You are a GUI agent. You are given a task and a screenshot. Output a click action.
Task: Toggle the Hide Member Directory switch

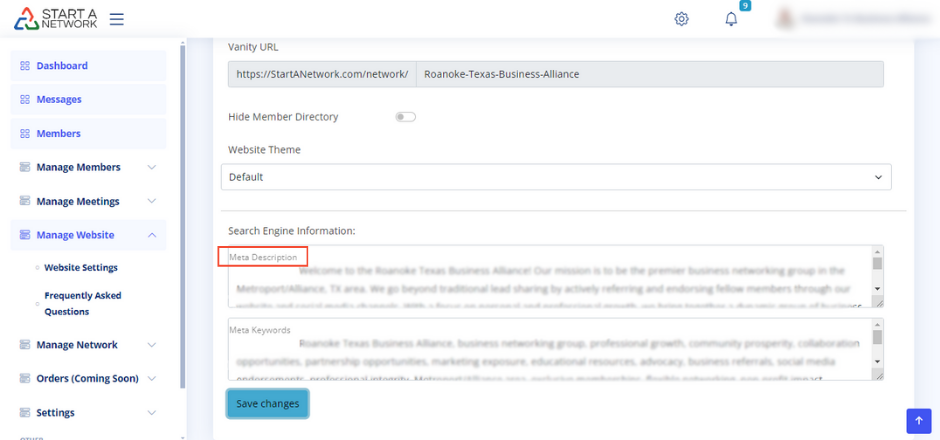(405, 117)
